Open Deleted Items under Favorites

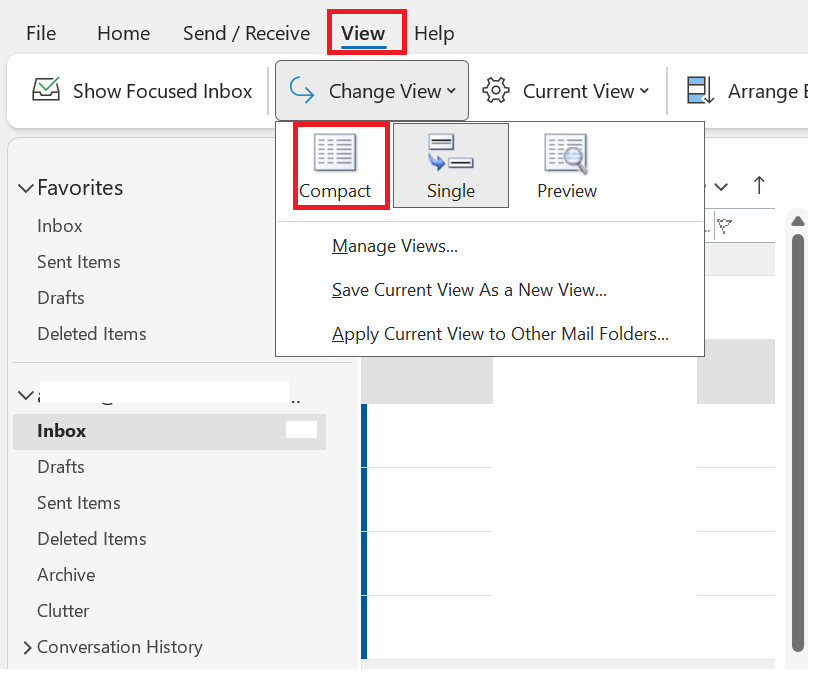[92, 334]
